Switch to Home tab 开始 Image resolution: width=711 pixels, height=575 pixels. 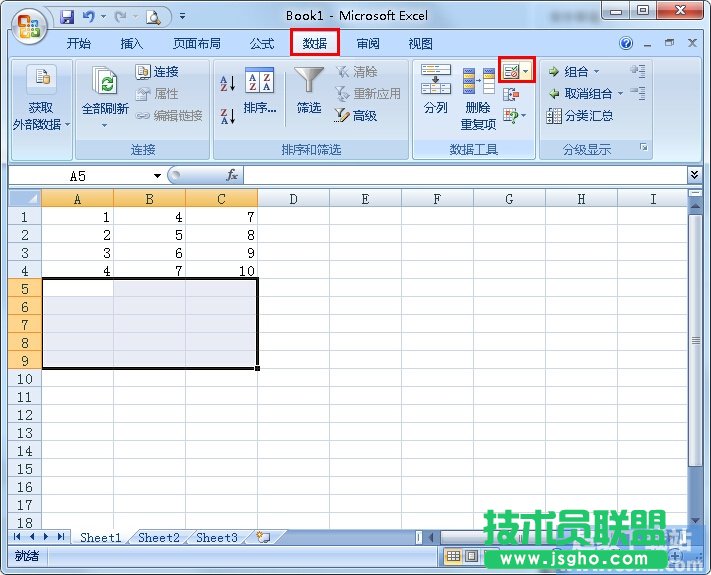79,44
